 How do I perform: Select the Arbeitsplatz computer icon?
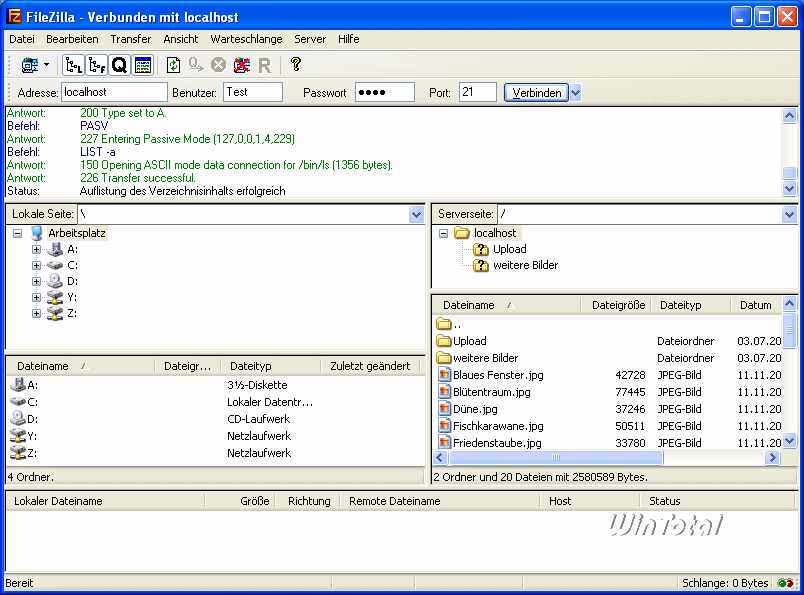point(37,233)
